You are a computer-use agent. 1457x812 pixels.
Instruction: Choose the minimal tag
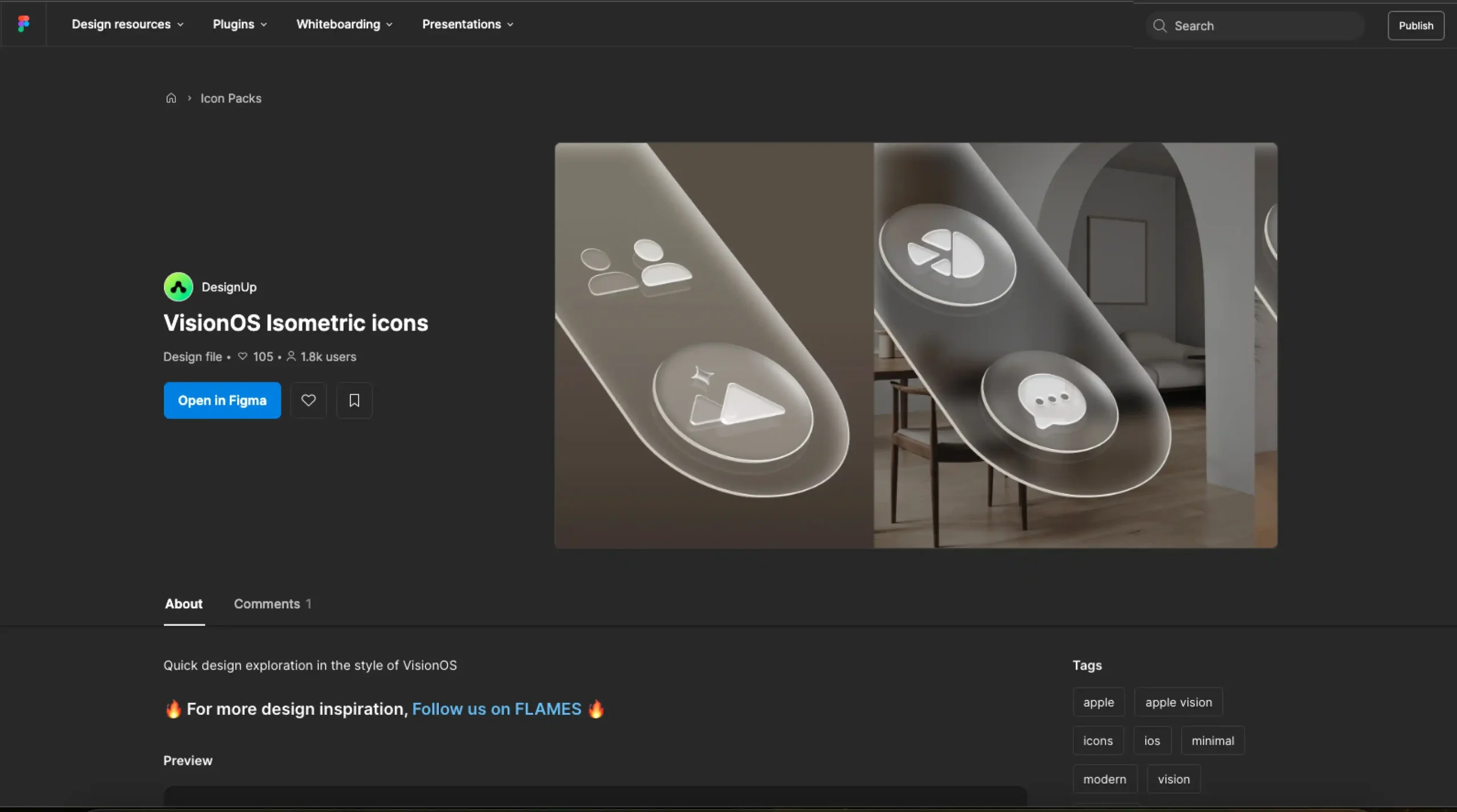coord(1212,740)
